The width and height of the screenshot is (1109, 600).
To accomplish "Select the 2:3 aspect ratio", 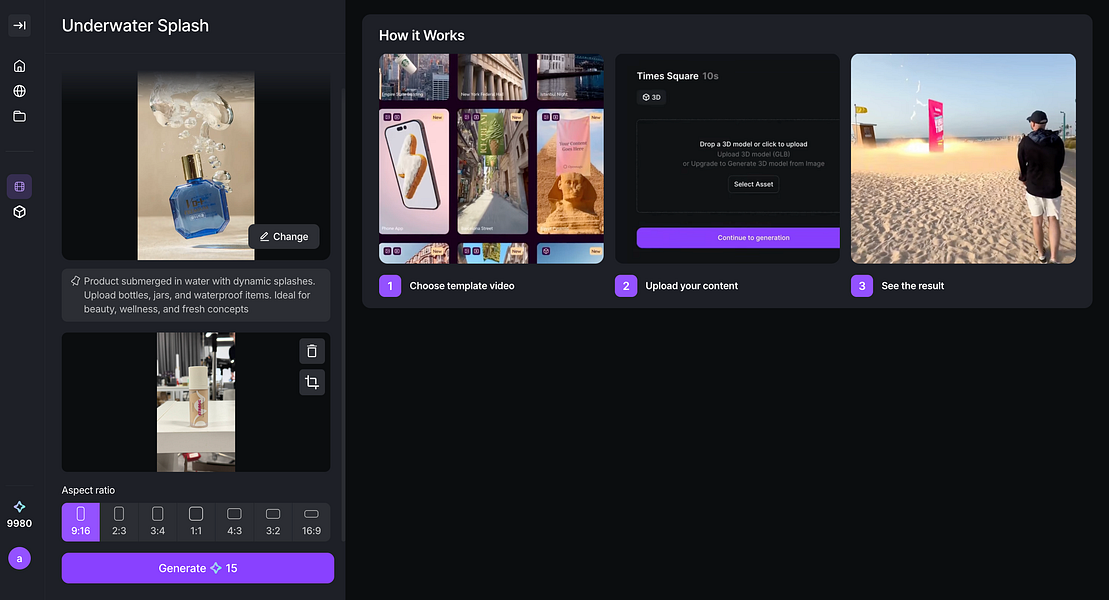I will point(119,522).
